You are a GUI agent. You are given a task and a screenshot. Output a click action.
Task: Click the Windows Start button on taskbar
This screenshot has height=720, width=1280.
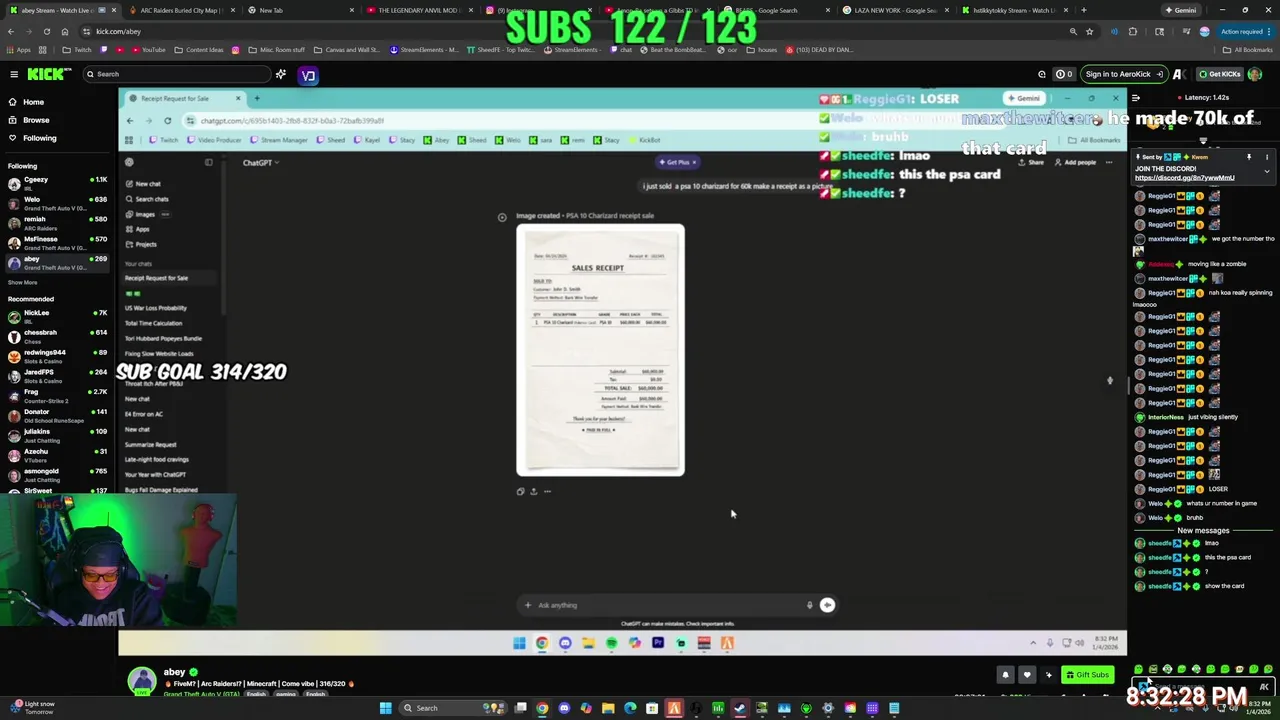[x=385, y=708]
